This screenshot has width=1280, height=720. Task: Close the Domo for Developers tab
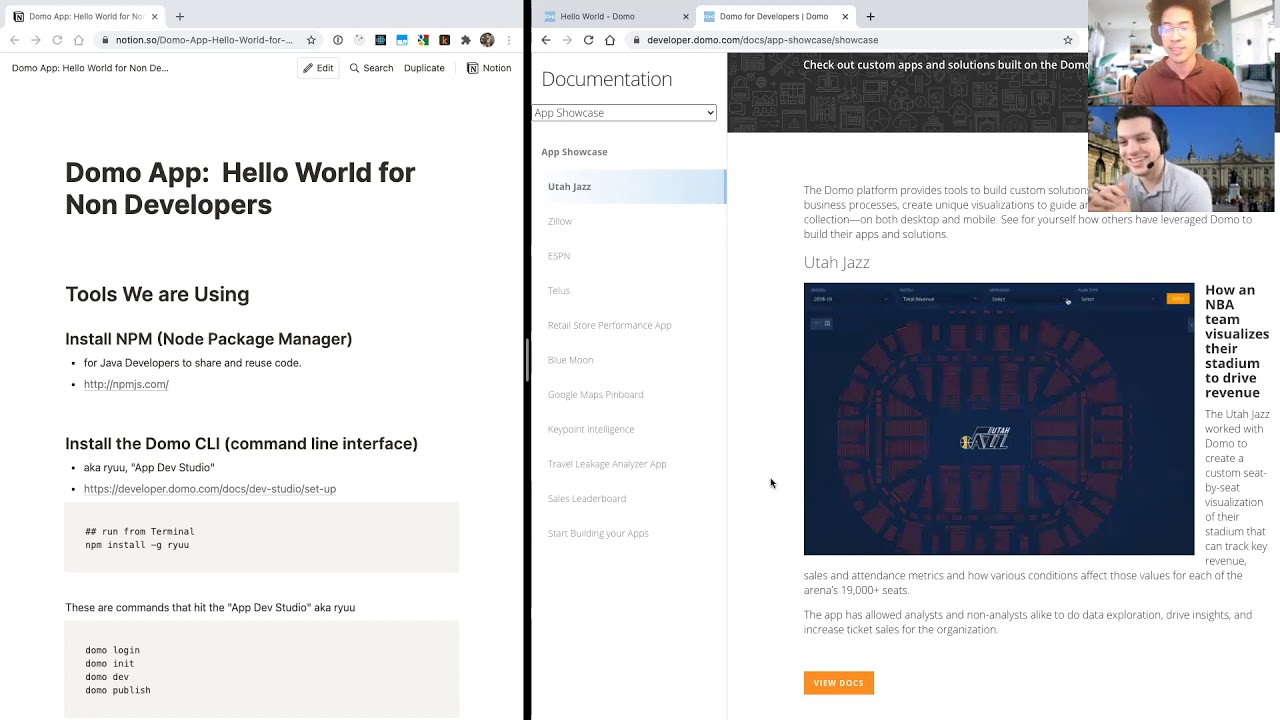pyautogui.click(x=846, y=16)
